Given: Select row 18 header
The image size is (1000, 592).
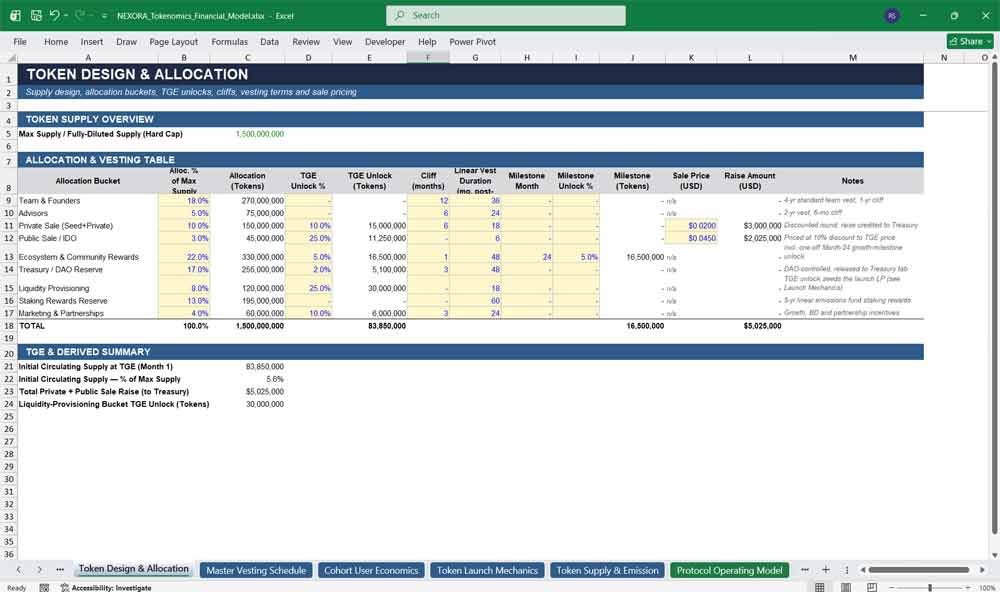Looking at the screenshot, I should tap(9, 326).
